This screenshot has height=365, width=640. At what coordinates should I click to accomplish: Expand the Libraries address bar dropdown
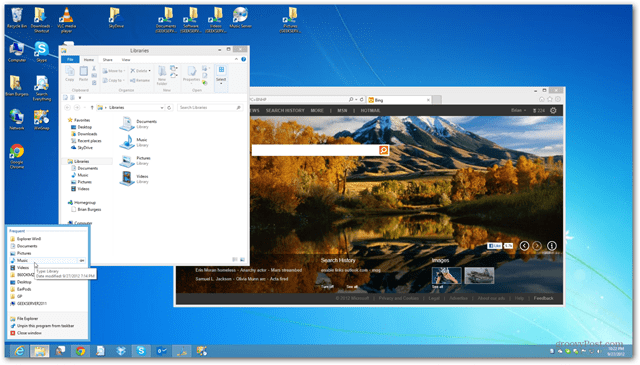tap(162, 107)
